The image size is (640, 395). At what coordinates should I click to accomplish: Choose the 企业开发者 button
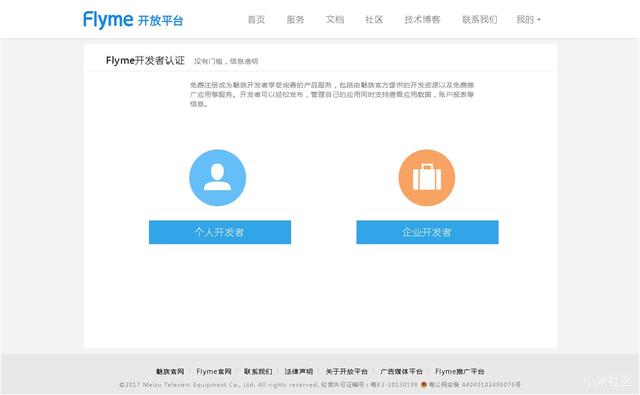click(x=427, y=232)
